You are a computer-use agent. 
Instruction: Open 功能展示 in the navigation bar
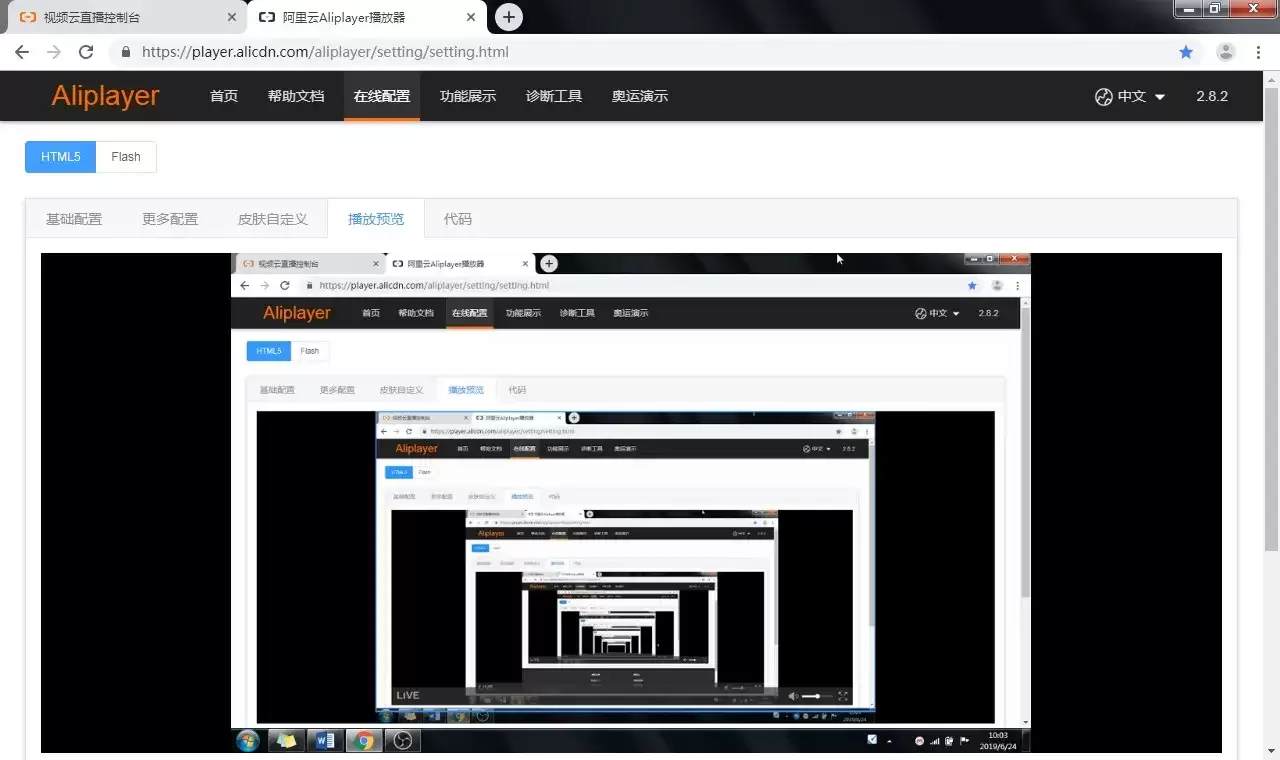pos(468,97)
